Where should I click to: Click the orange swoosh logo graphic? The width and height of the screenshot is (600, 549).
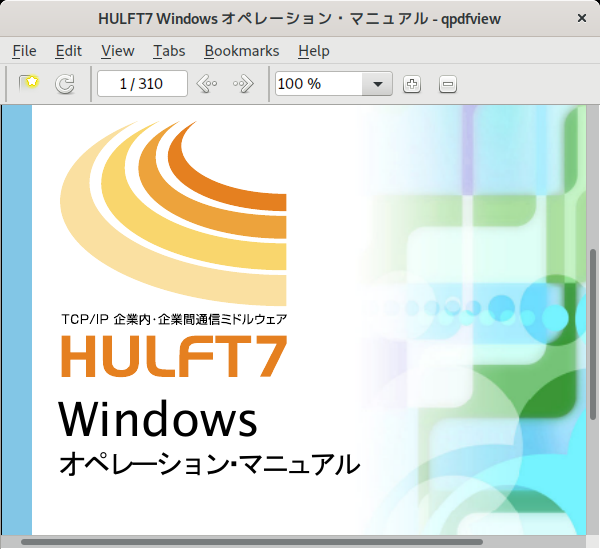173,213
